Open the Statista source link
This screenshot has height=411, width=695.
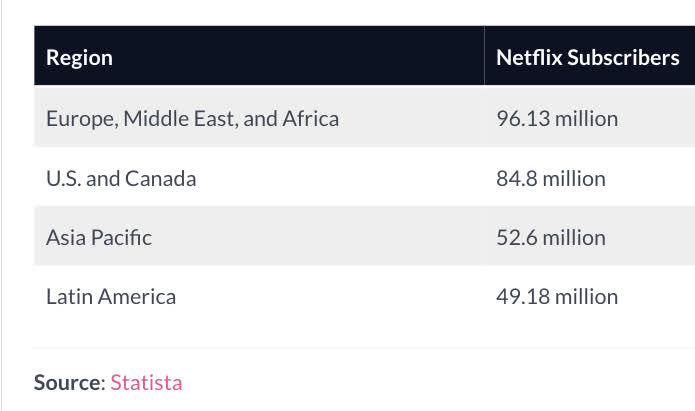pos(146,382)
